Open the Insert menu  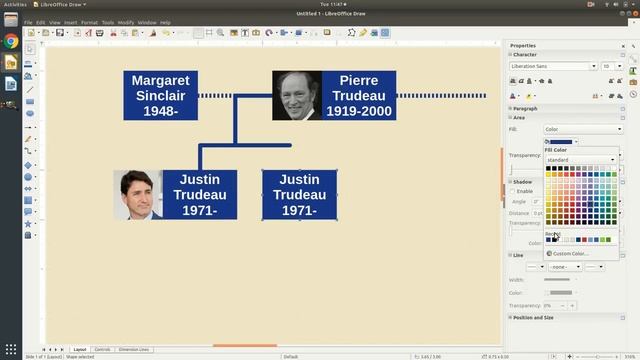(71, 22)
